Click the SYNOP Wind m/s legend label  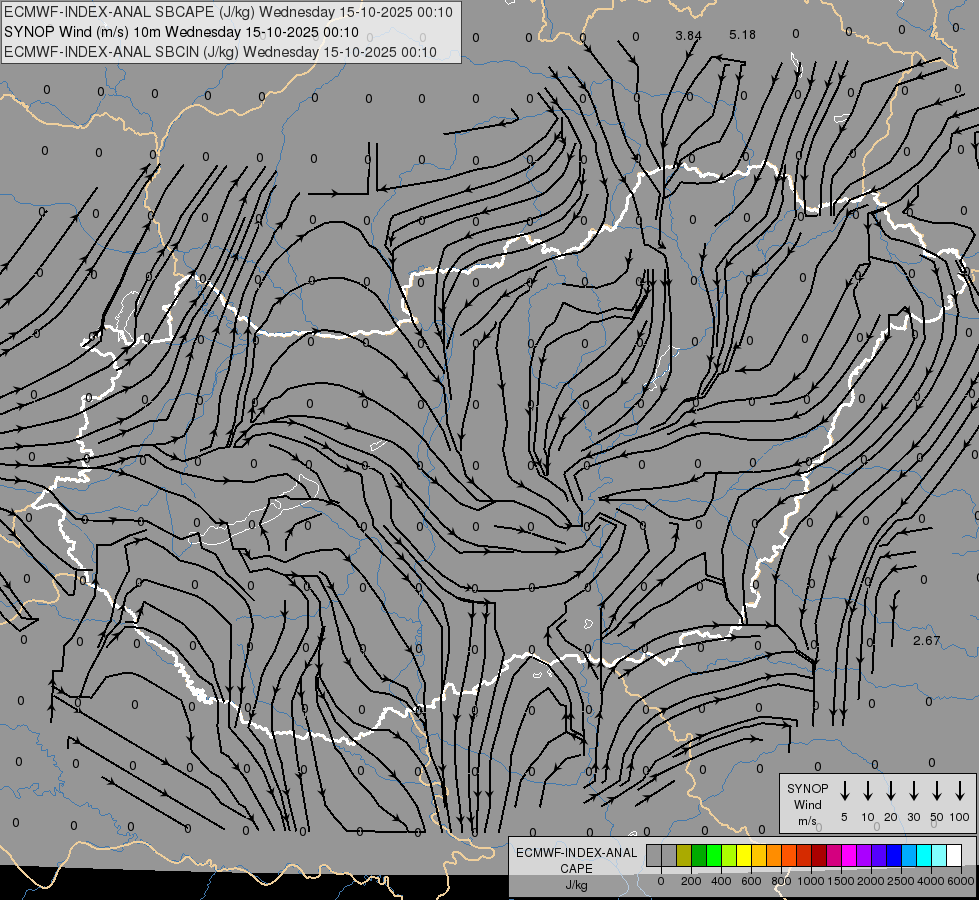[x=808, y=804]
